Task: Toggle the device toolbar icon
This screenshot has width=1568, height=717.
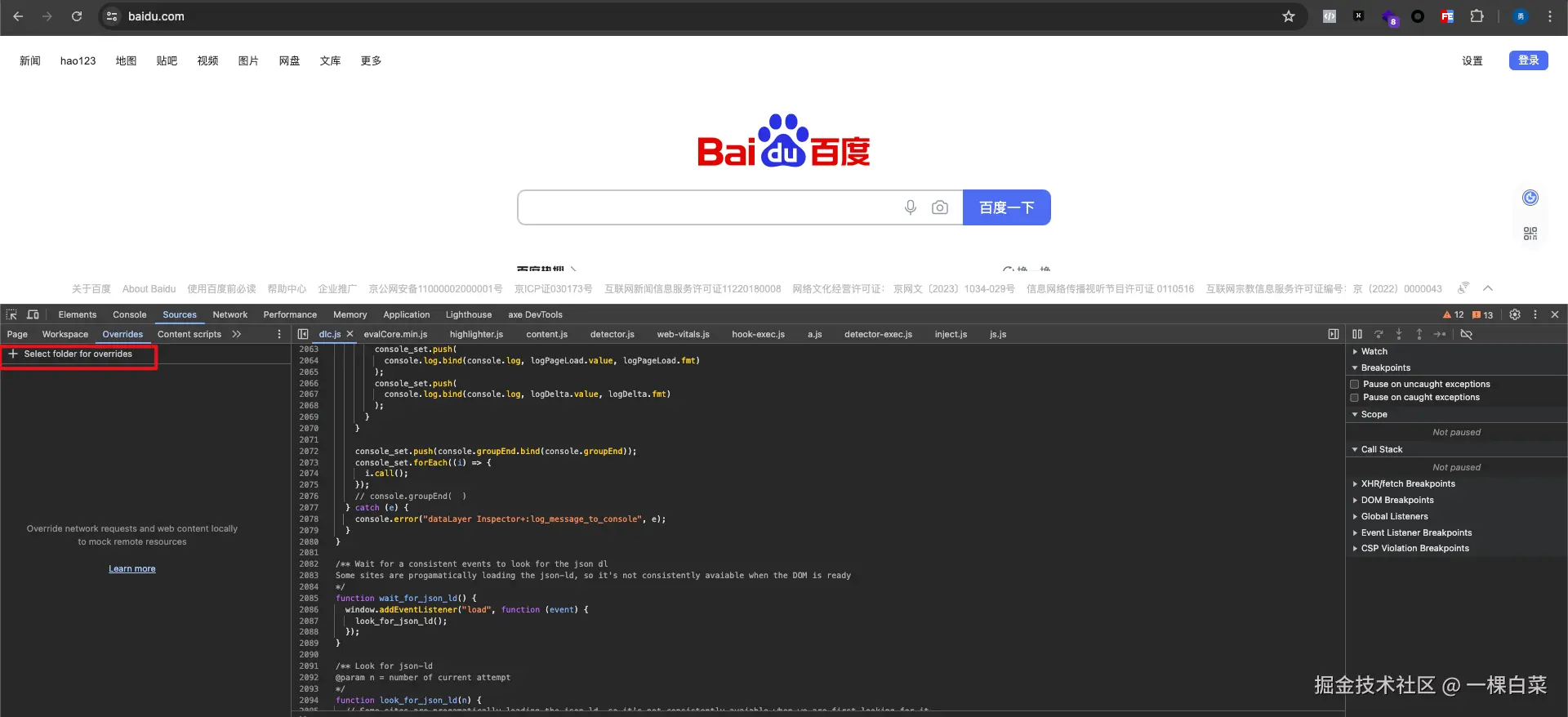Action: pos(33,314)
